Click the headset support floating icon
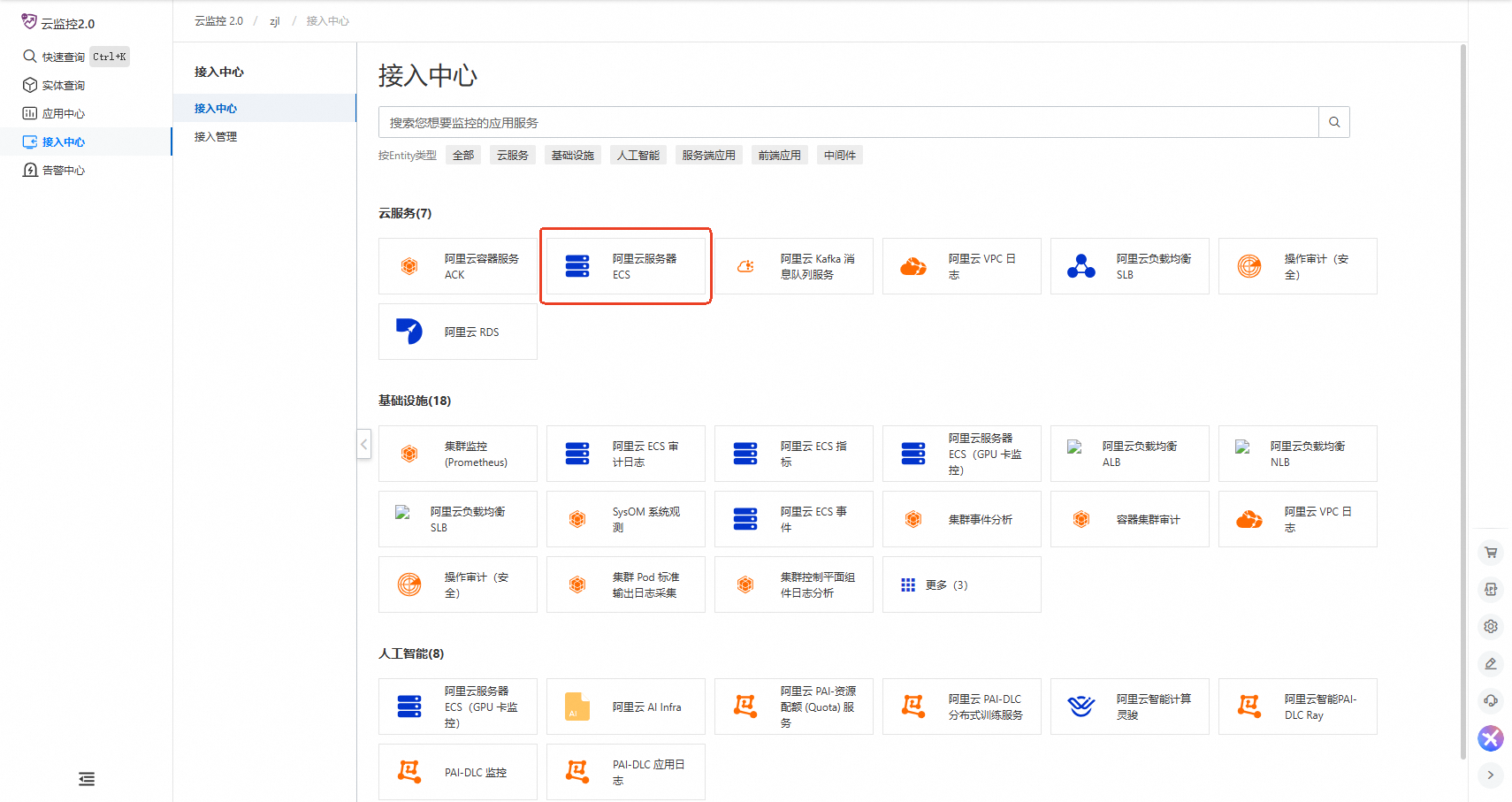The height and width of the screenshot is (802, 1512). click(1491, 701)
